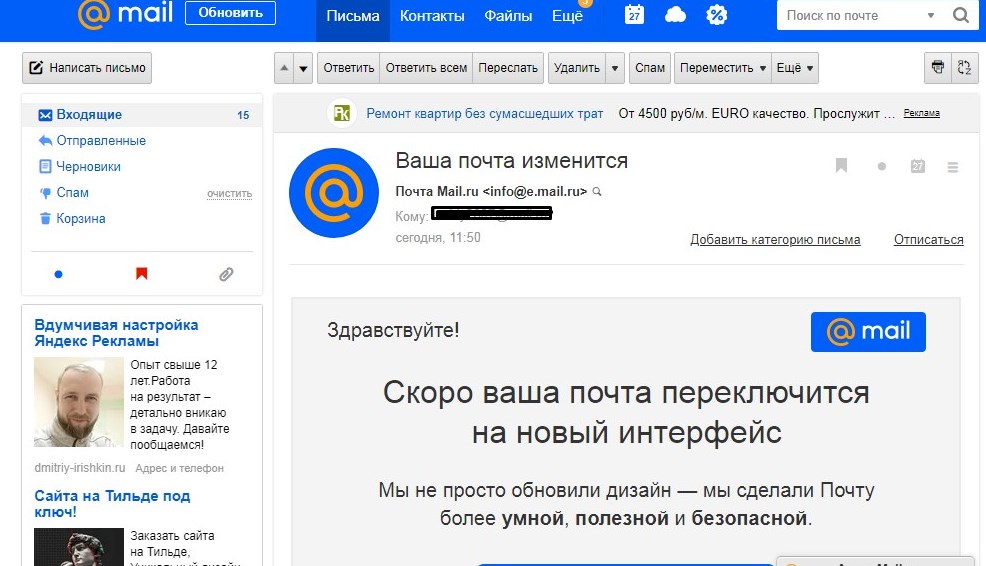This screenshot has width=986, height=566.
Task: Toggle the red flagged messages filter
Action: point(142,274)
